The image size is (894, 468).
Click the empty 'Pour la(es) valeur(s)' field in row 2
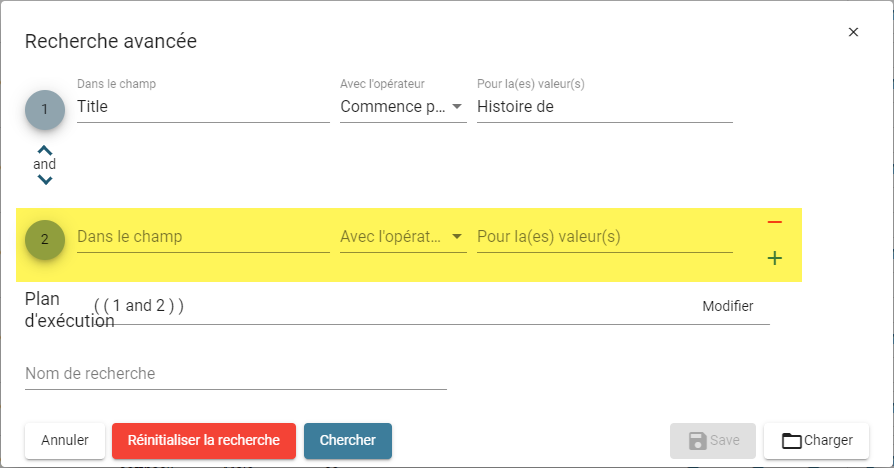point(604,237)
